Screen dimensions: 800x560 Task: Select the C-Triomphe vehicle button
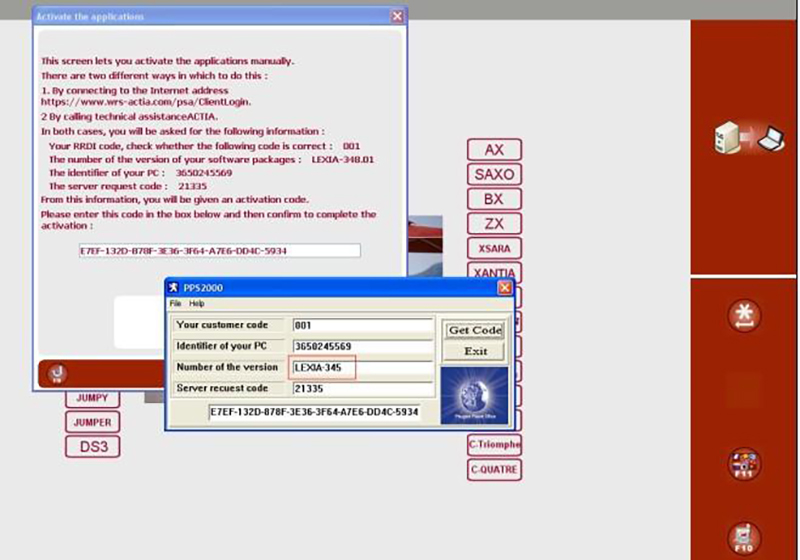(494, 445)
